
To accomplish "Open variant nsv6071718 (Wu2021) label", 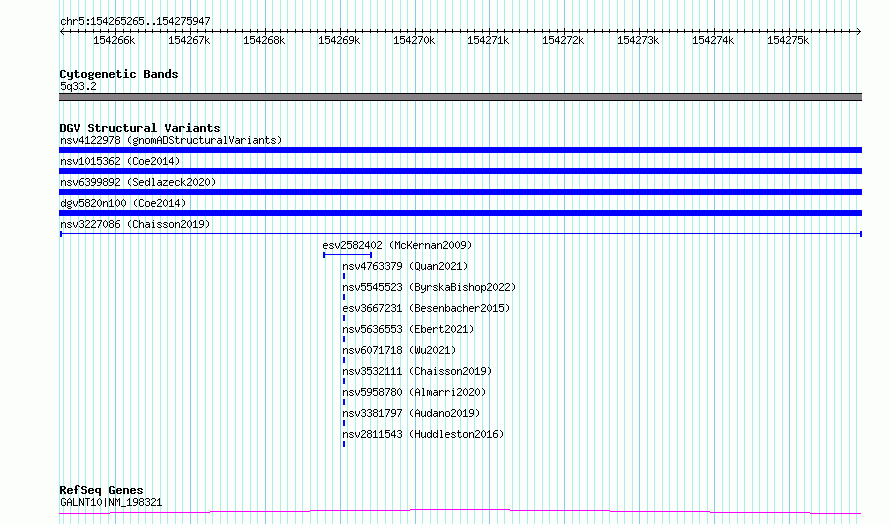I will [399, 350].
